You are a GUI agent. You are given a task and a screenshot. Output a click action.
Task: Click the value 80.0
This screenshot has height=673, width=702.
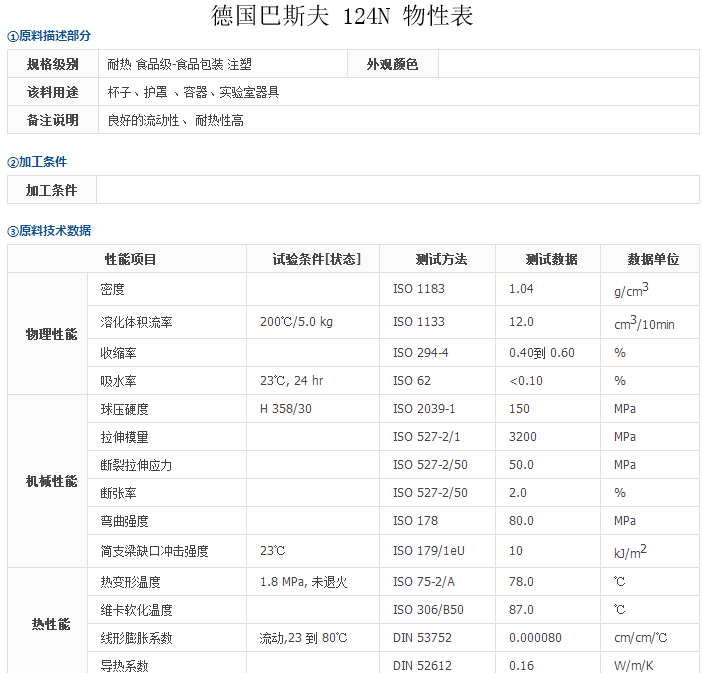tap(521, 521)
